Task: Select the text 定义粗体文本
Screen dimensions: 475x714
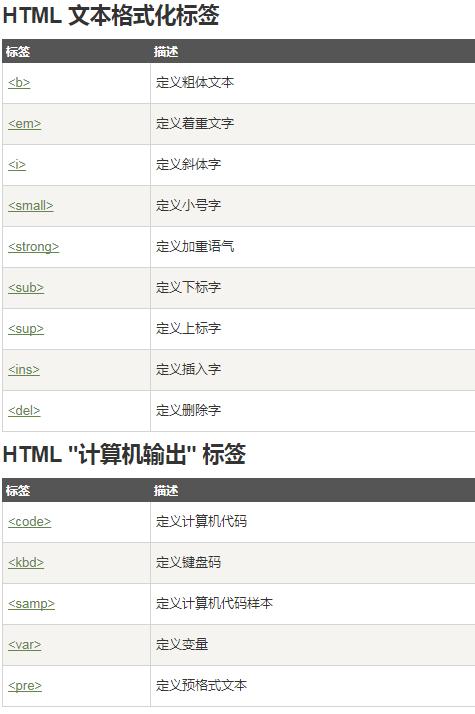Action: point(195,82)
